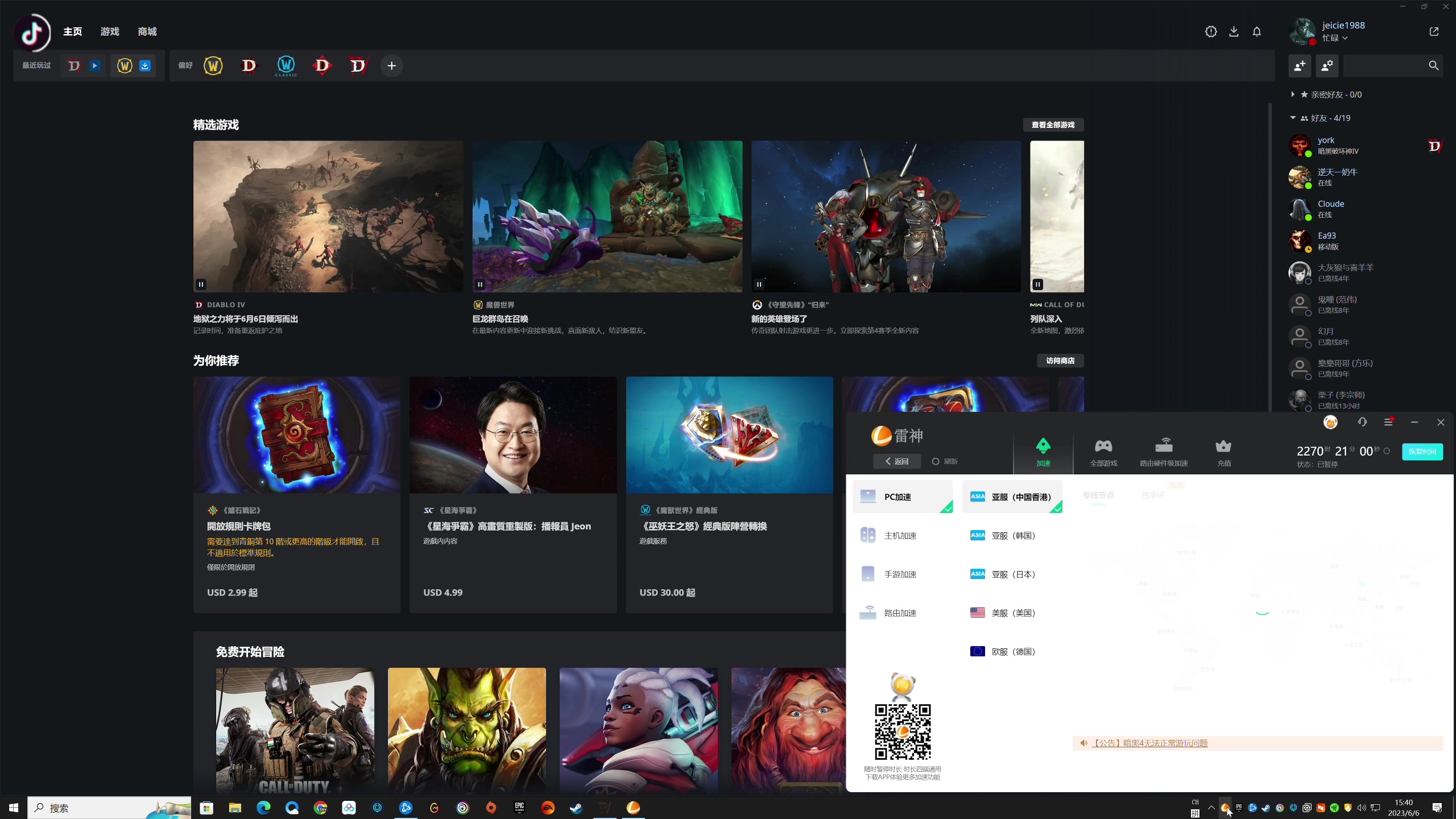Expand the 亲密好友 group

(1293, 94)
